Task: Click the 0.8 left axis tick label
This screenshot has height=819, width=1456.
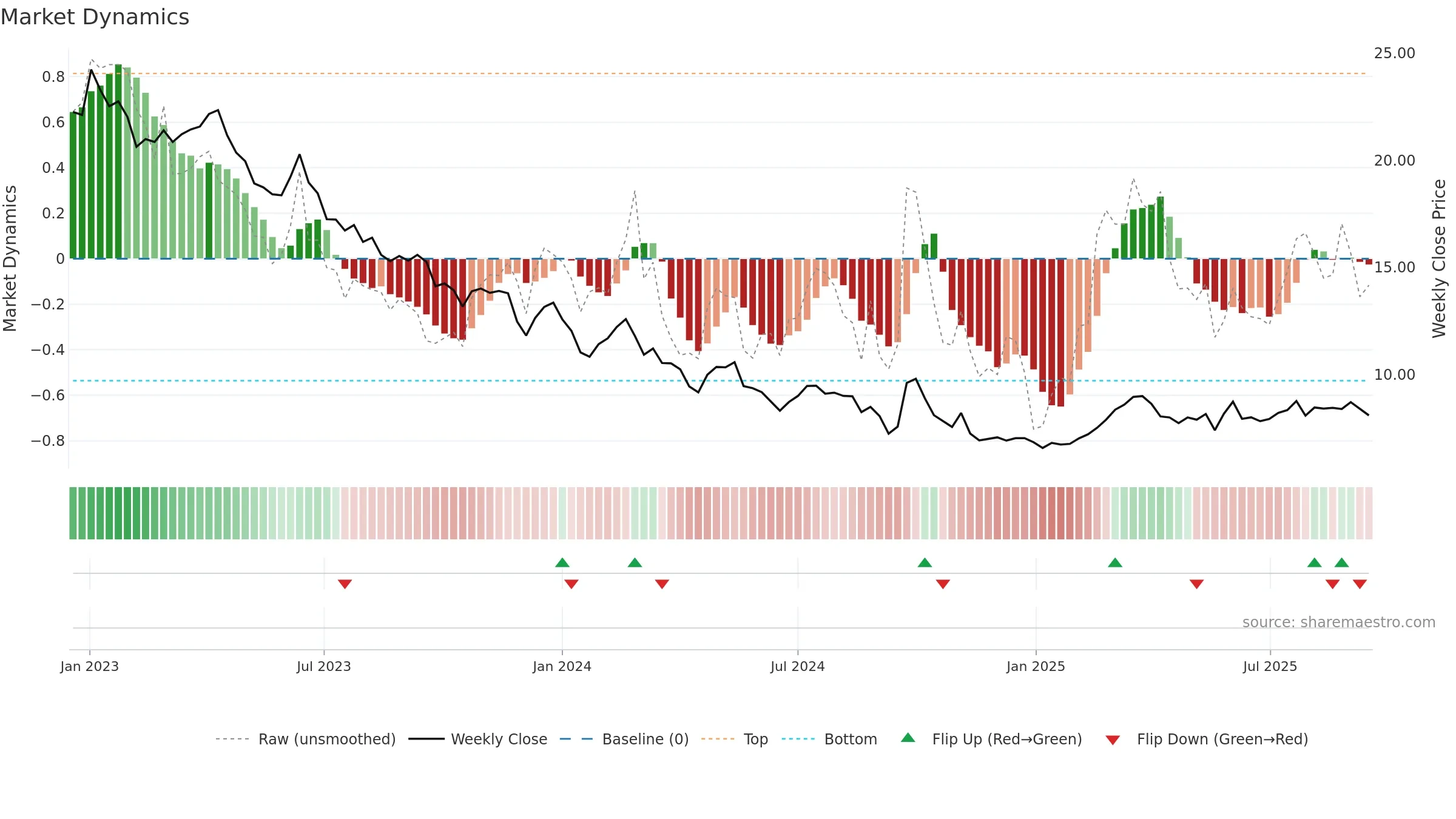Action: [x=53, y=77]
